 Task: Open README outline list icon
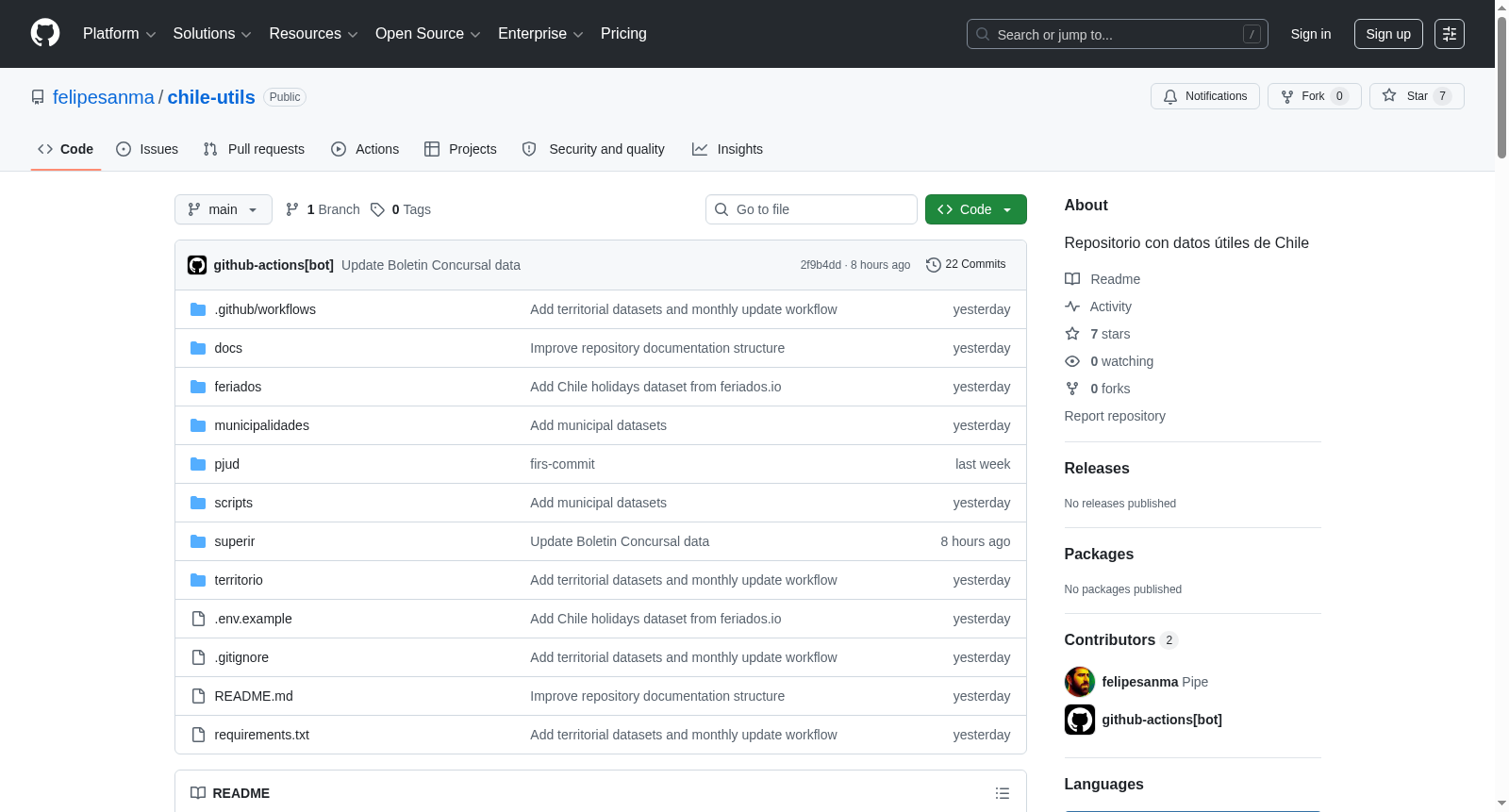tap(1003, 793)
